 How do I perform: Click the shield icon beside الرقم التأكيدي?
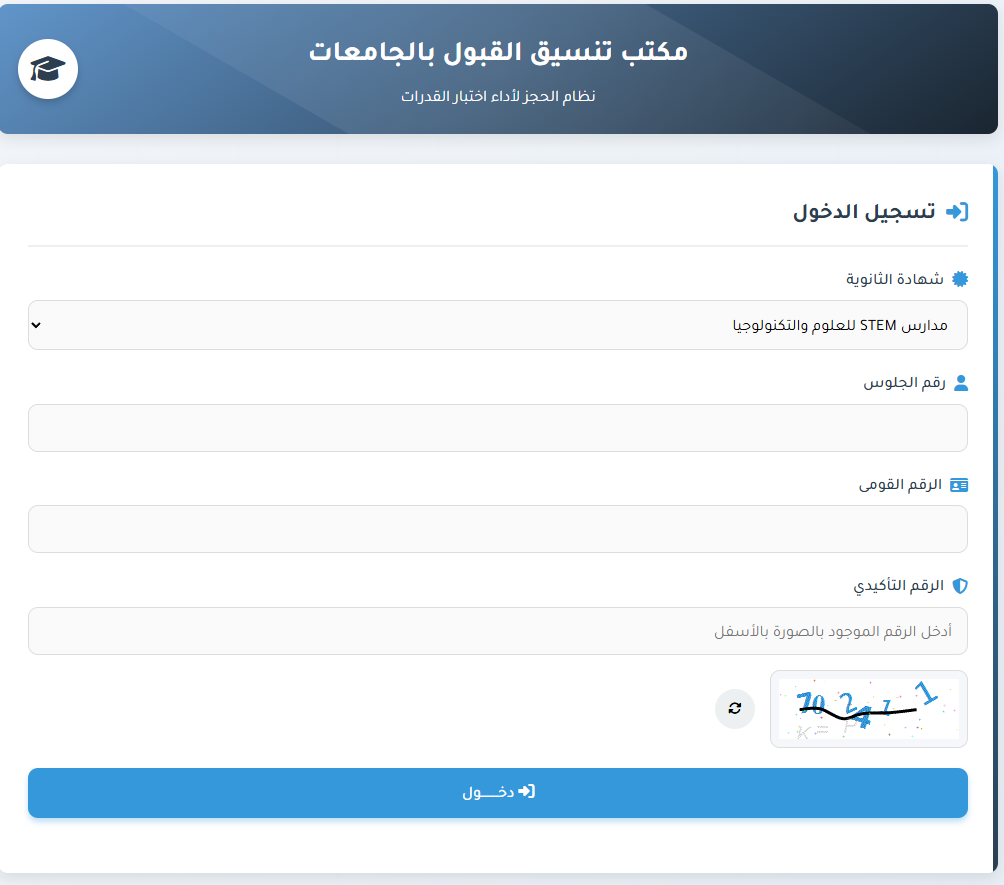(958, 586)
